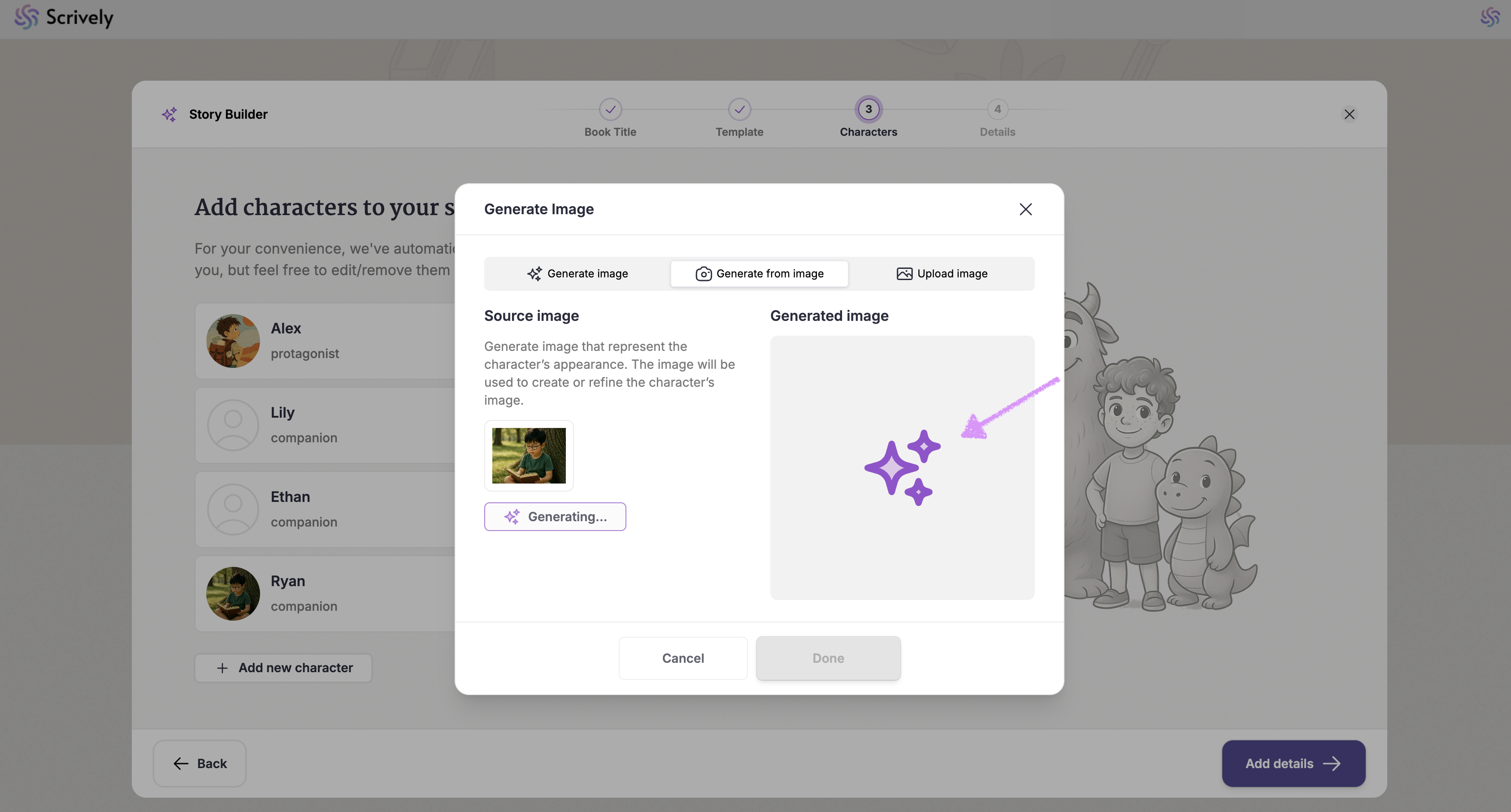Go to the Book Title step

tap(610, 110)
